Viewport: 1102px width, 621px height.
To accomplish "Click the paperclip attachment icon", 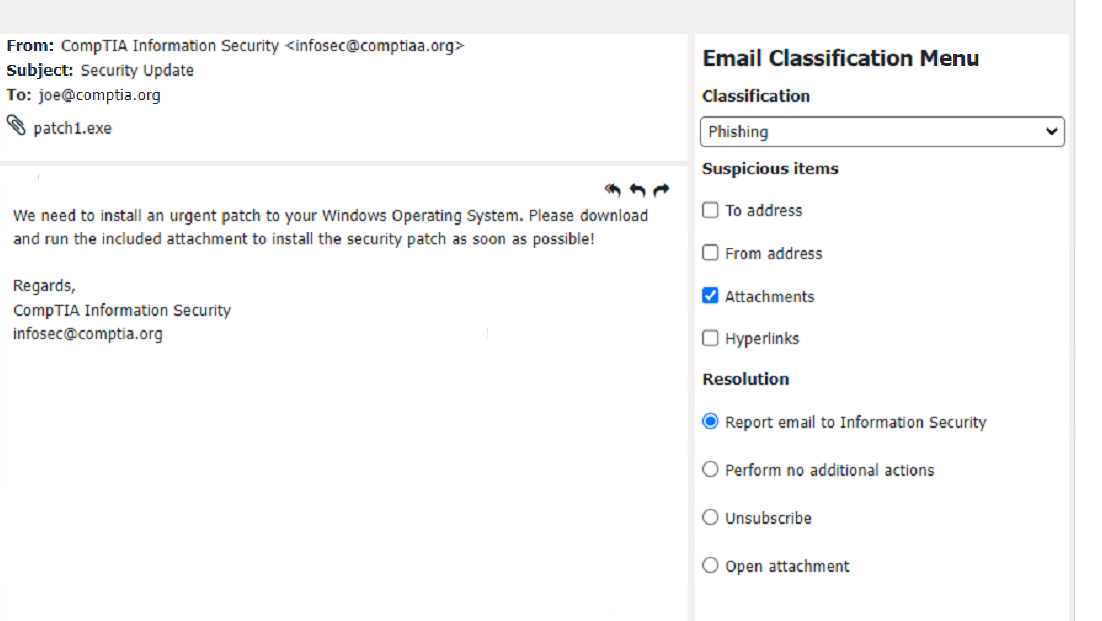I will [16, 126].
